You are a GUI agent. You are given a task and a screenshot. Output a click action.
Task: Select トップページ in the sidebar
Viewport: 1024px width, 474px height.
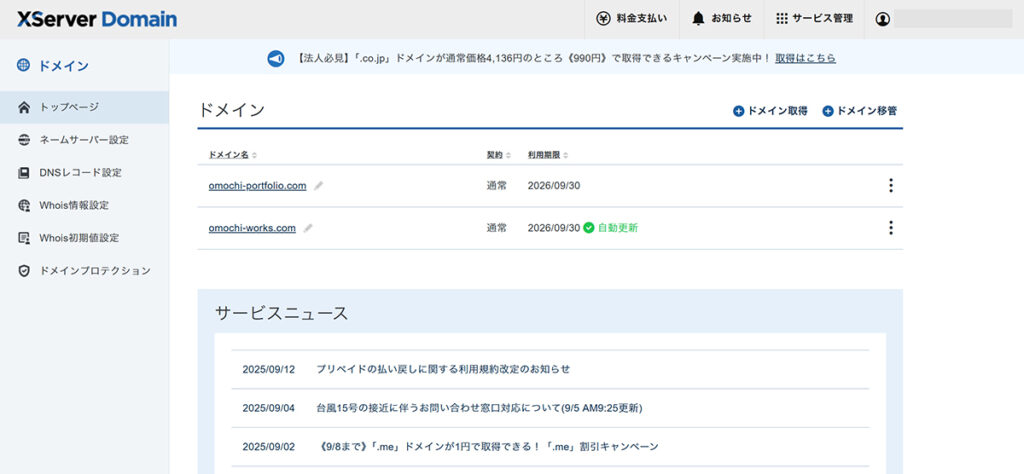tap(68, 106)
